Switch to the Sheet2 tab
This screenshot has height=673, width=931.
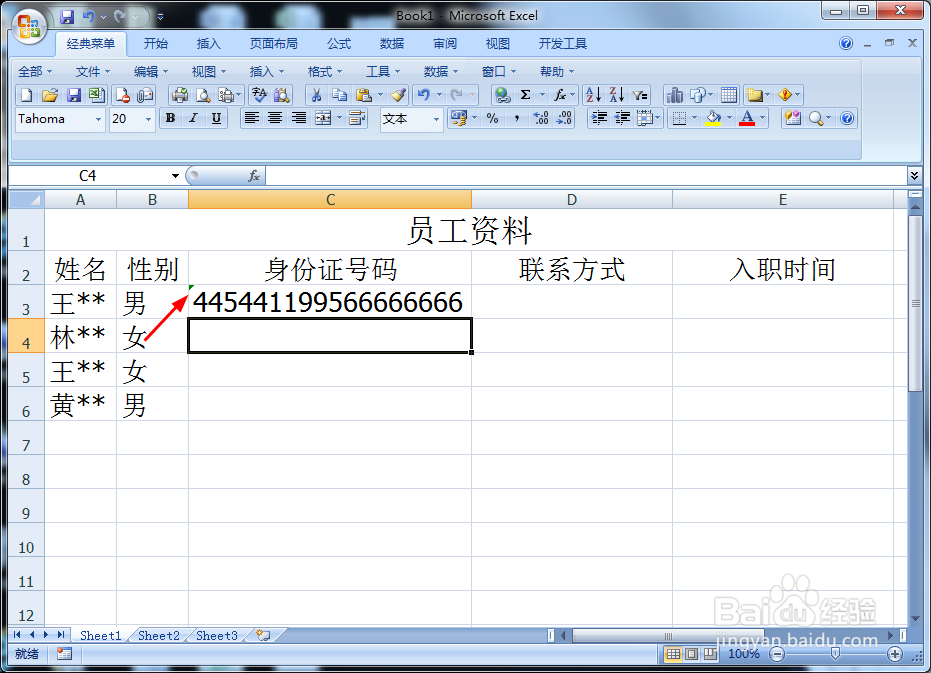159,635
